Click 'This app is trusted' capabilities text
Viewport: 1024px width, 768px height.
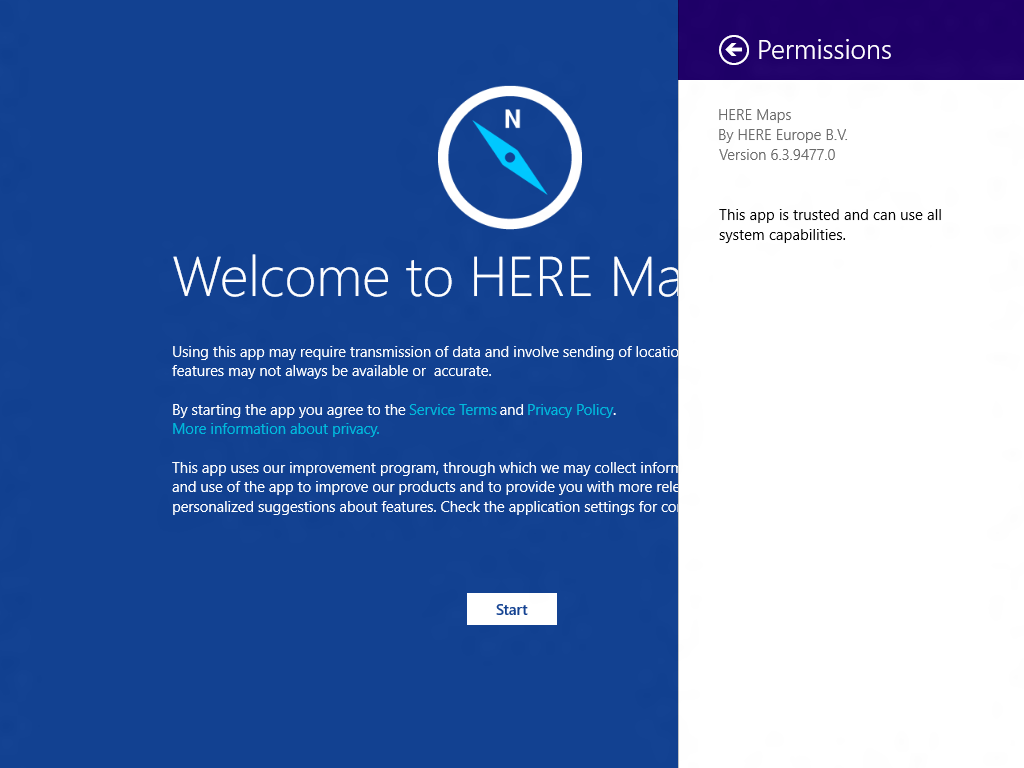[x=830, y=225]
